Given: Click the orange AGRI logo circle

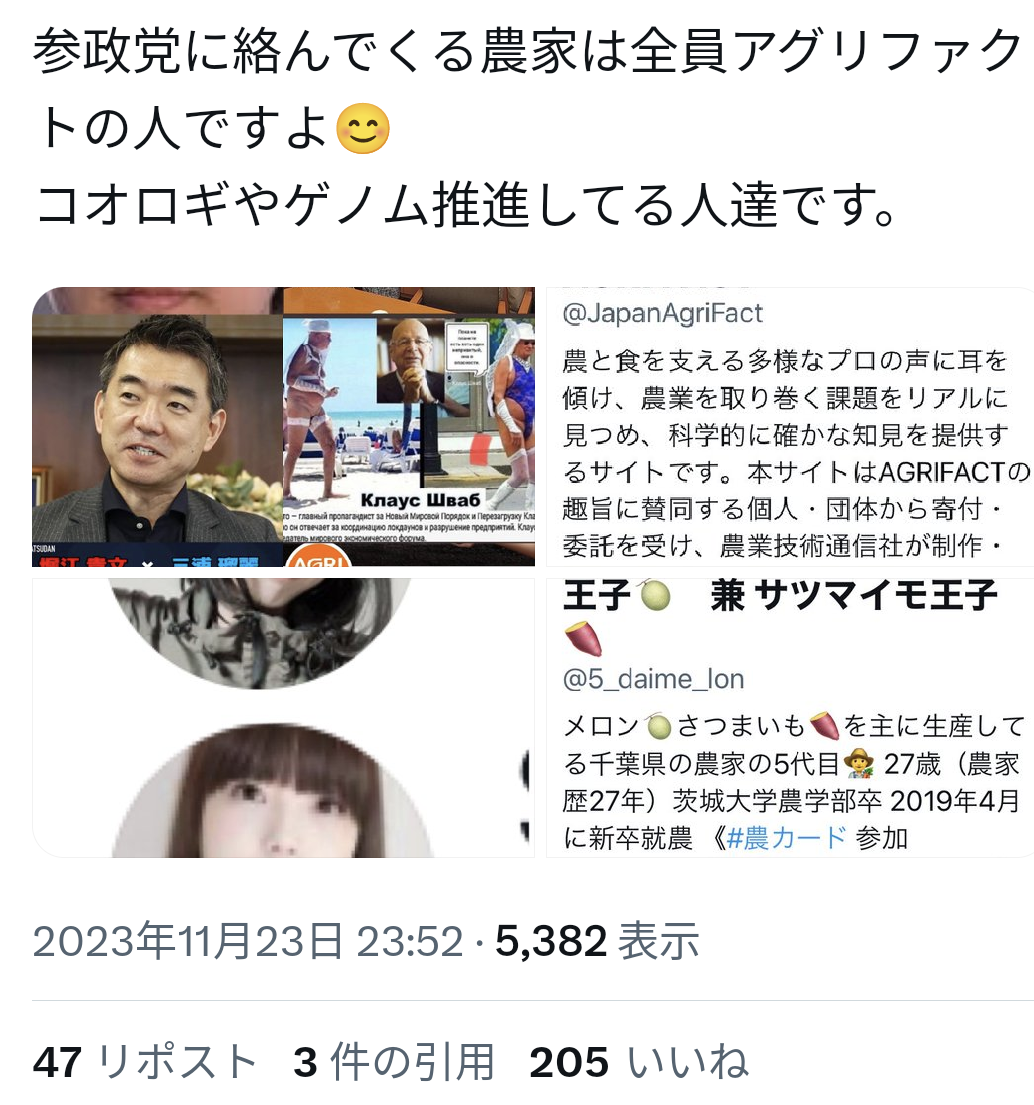Looking at the screenshot, I should 319,557.
